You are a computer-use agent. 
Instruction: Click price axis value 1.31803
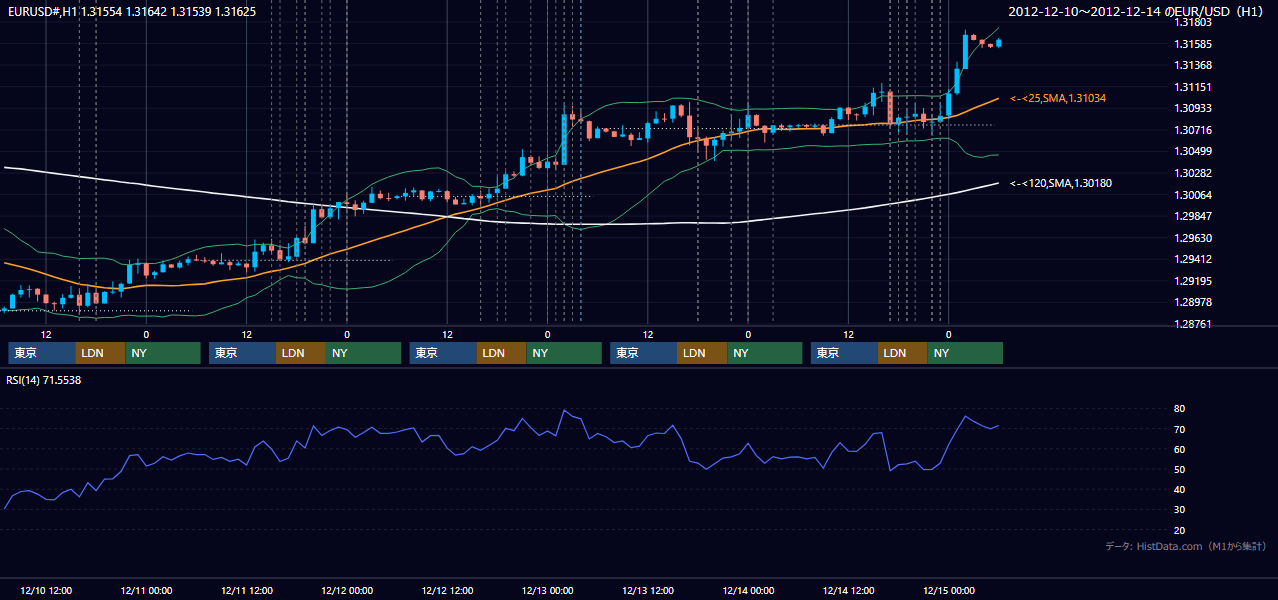click(1193, 22)
